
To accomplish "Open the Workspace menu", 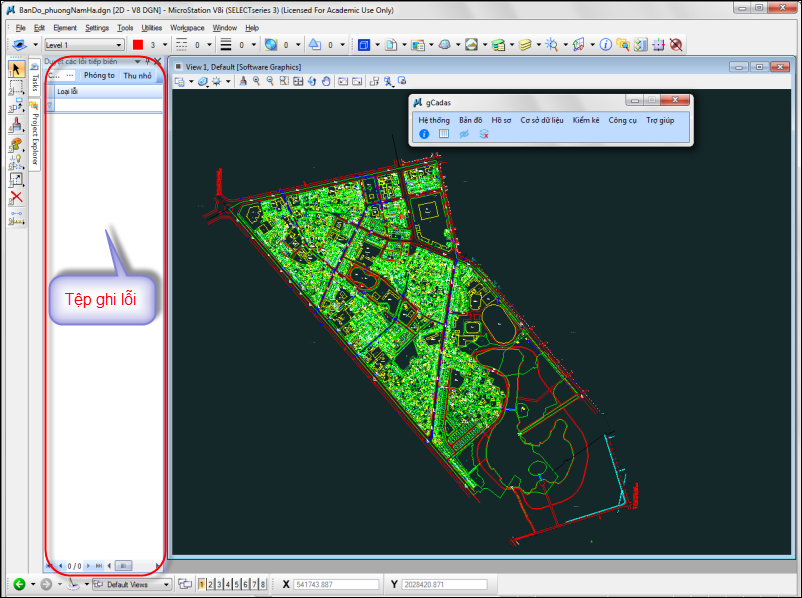I will tap(187, 28).
